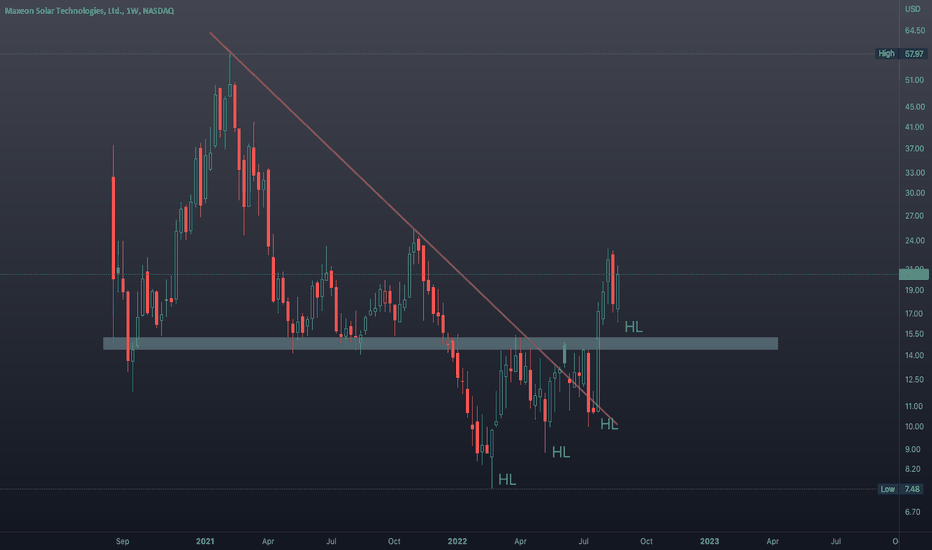Click the 2023 label on time axis

tap(709, 541)
